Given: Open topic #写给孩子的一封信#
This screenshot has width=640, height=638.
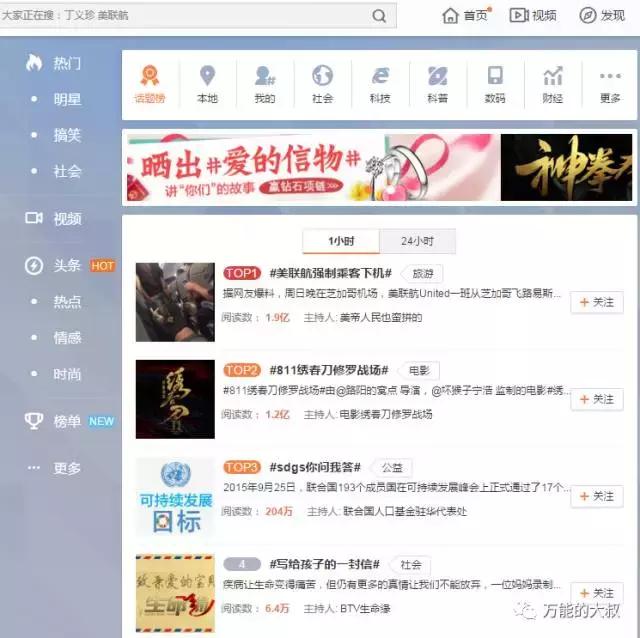Looking at the screenshot, I should pyautogui.click(x=324, y=564).
